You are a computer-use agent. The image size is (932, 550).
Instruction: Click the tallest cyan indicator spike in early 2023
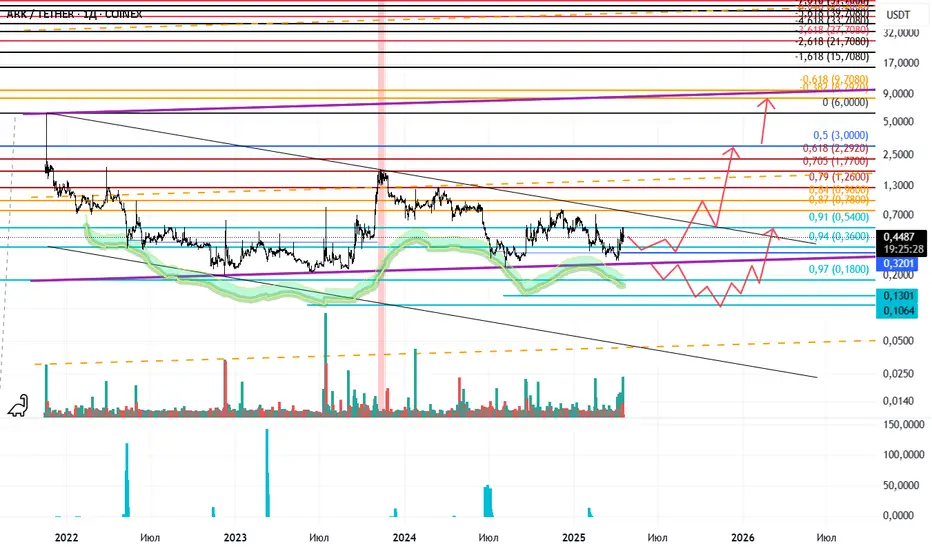267,473
